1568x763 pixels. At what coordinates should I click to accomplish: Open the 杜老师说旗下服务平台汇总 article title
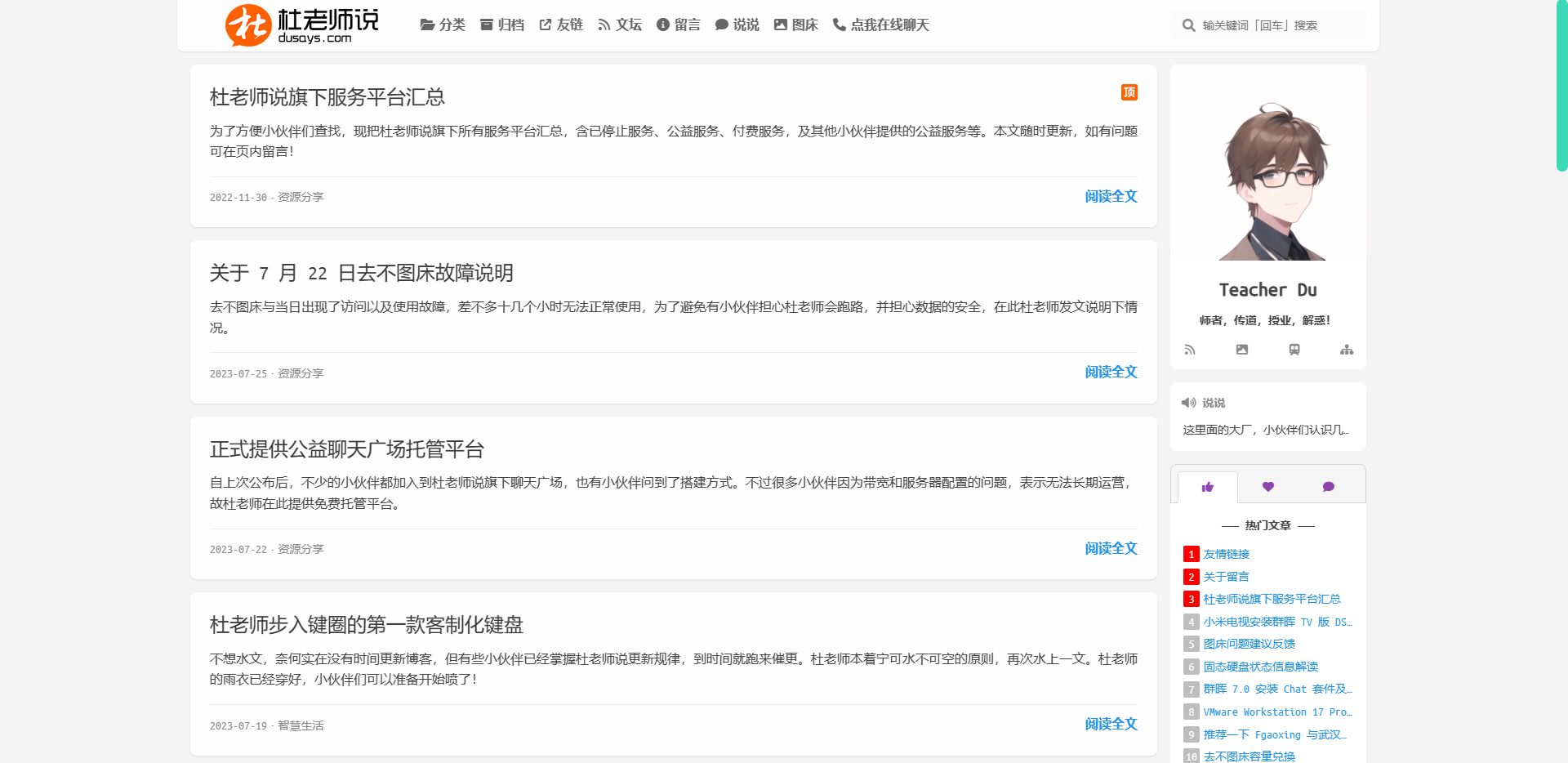point(327,97)
